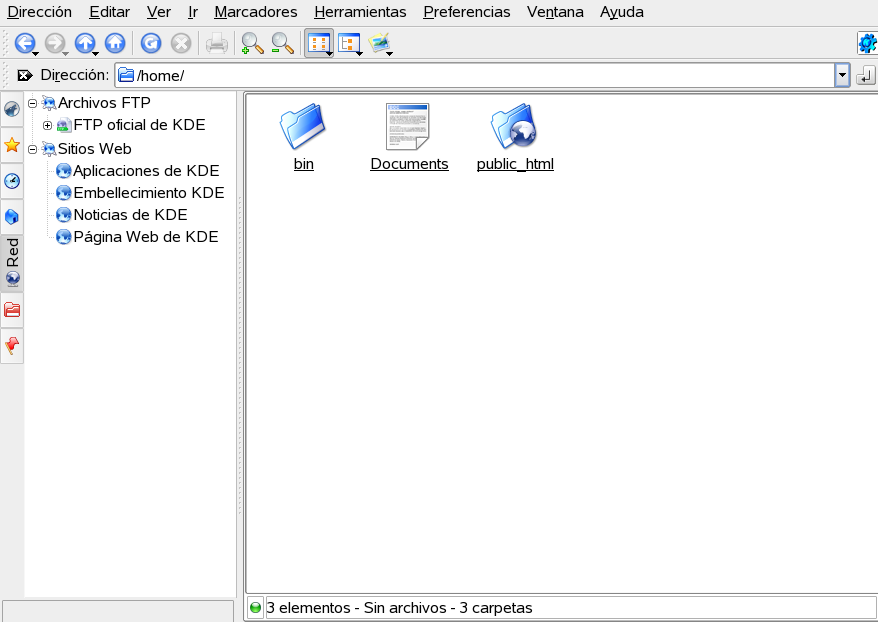Open the Ayuda menu
878x622 pixels.
[622, 12]
